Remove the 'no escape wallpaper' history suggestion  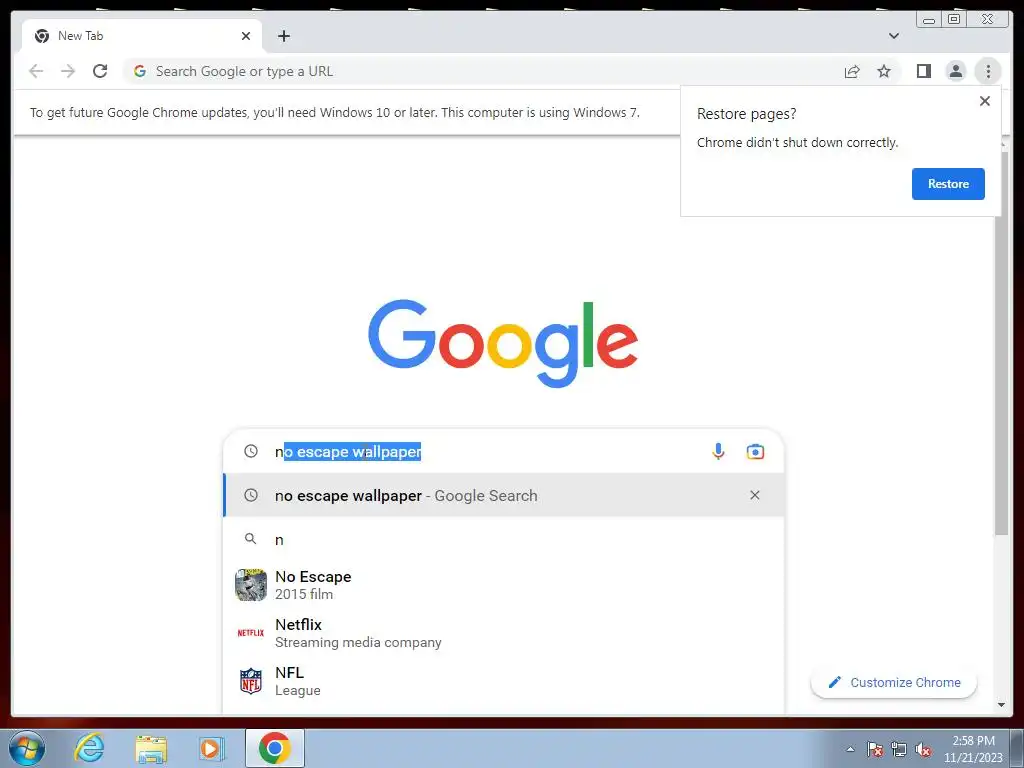point(754,495)
